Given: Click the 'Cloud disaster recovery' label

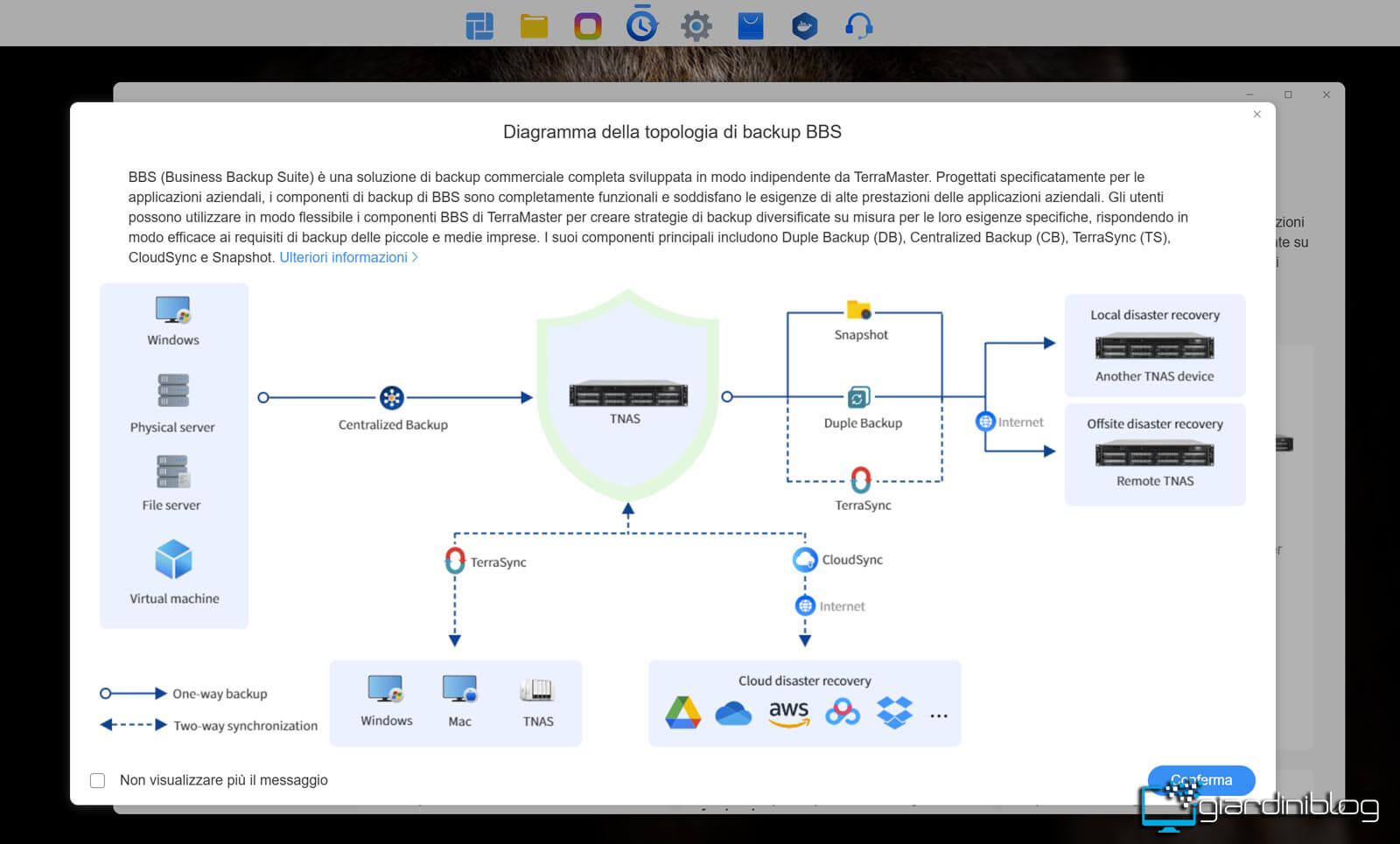Looking at the screenshot, I should (804, 680).
